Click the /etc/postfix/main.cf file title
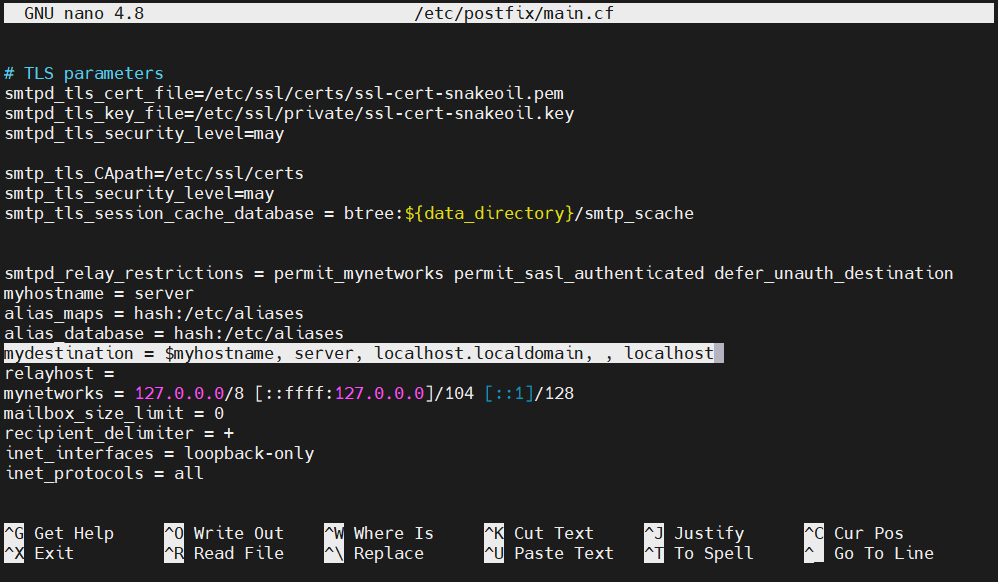Image resolution: width=998 pixels, height=582 pixels. [514, 13]
